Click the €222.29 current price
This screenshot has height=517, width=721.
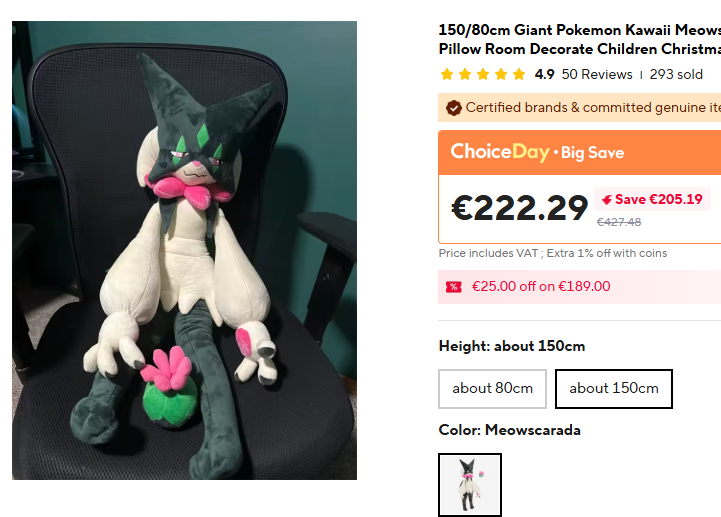520,208
